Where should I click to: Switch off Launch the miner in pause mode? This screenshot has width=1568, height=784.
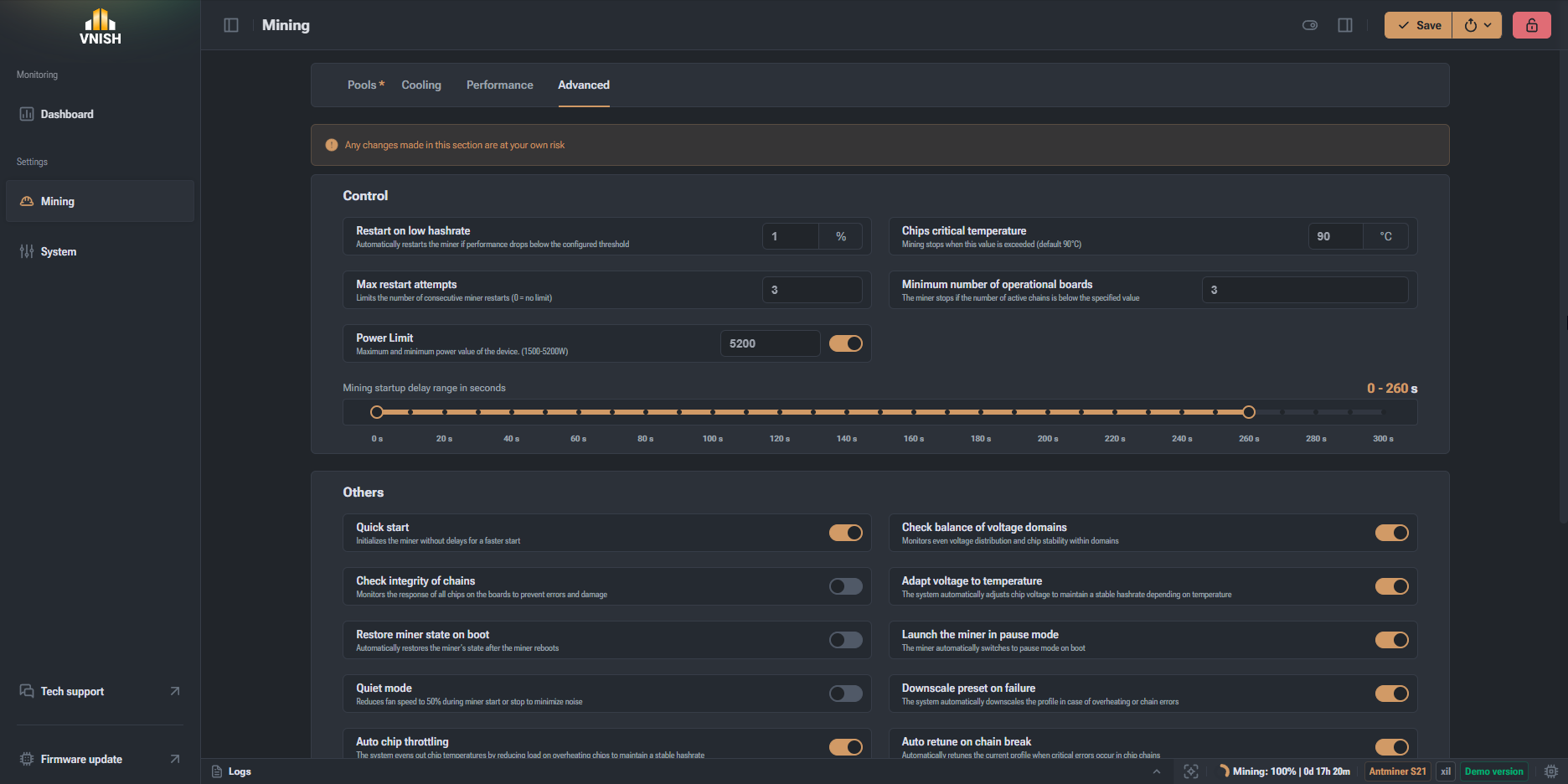pos(1392,640)
